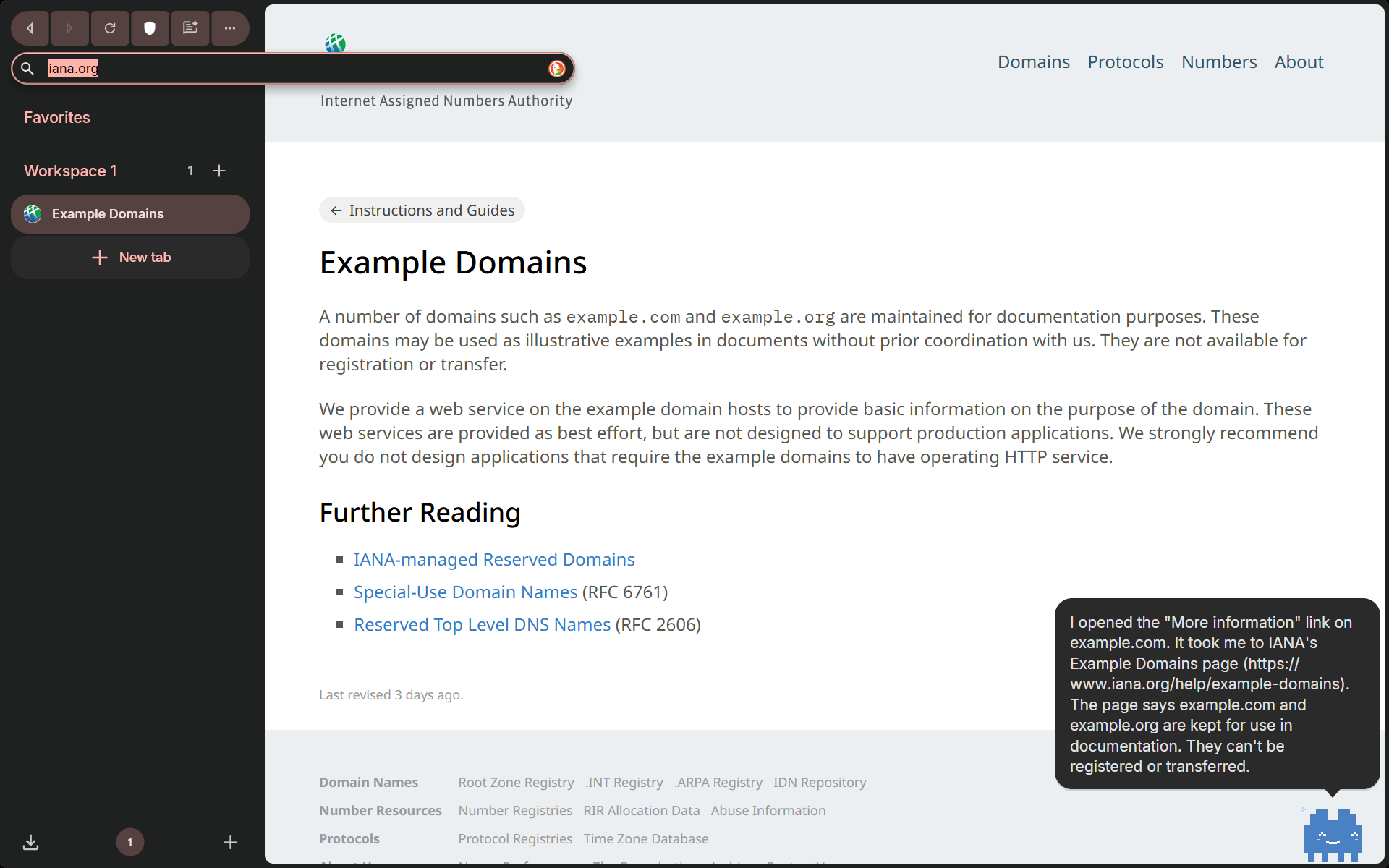
Task: Go back using the back arrow button
Action: (x=30, y=28)
